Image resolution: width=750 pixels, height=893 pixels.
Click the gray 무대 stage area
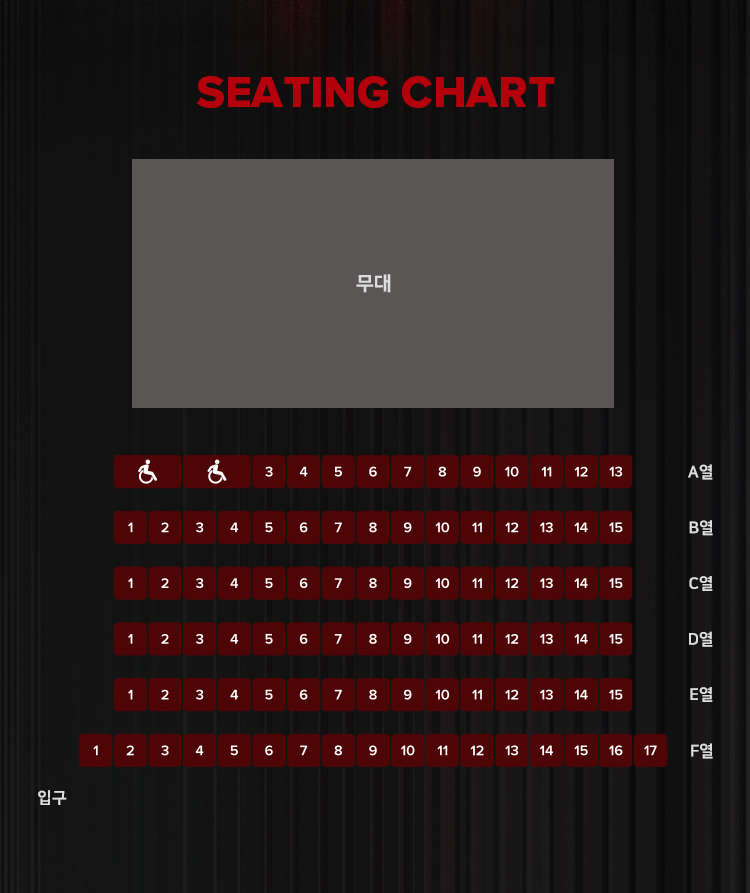(373, 283)
